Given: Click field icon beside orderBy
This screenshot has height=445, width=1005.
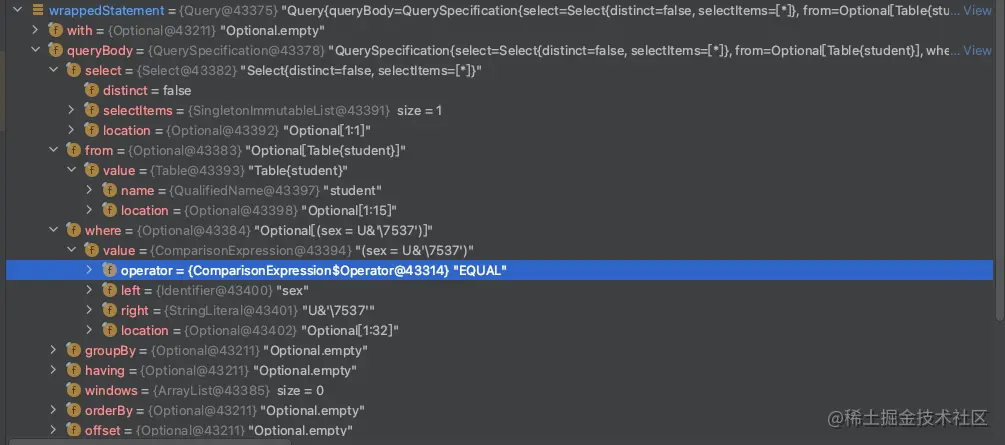Looking at the screenshot, I should click(74, 410).
